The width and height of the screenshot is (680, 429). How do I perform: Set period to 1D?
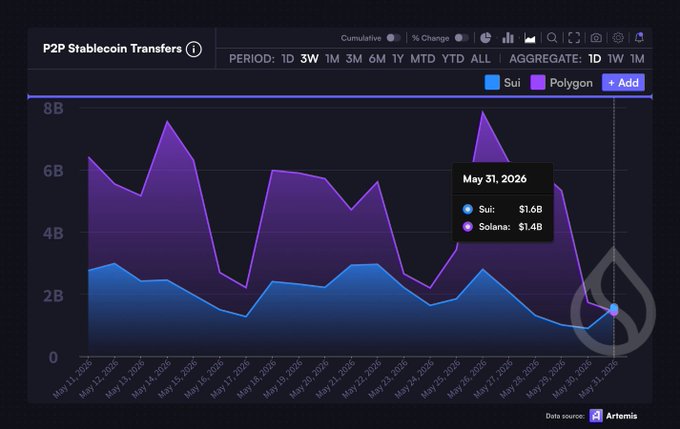(x=288, y=59)
